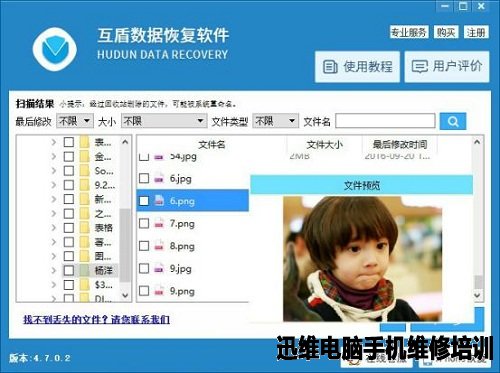Check the $3... folder checkbox

(x=69, y=285)
